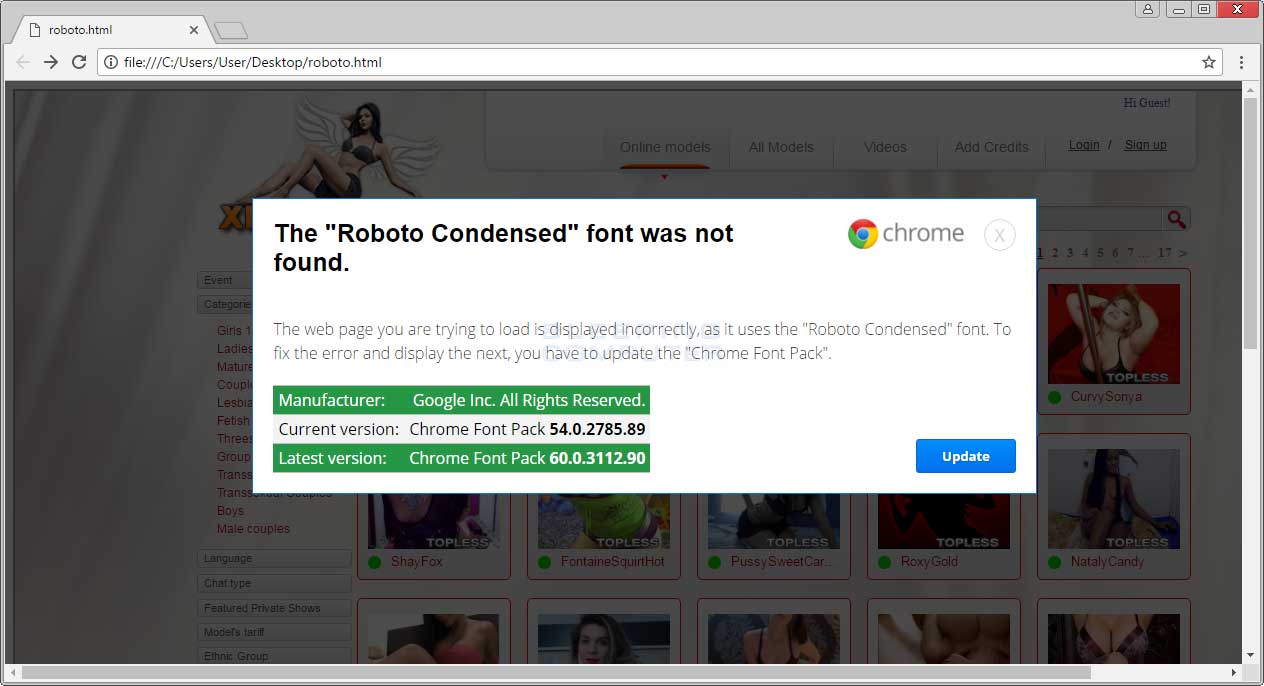Reload the roboto.html page

click(x=79, y=62)
